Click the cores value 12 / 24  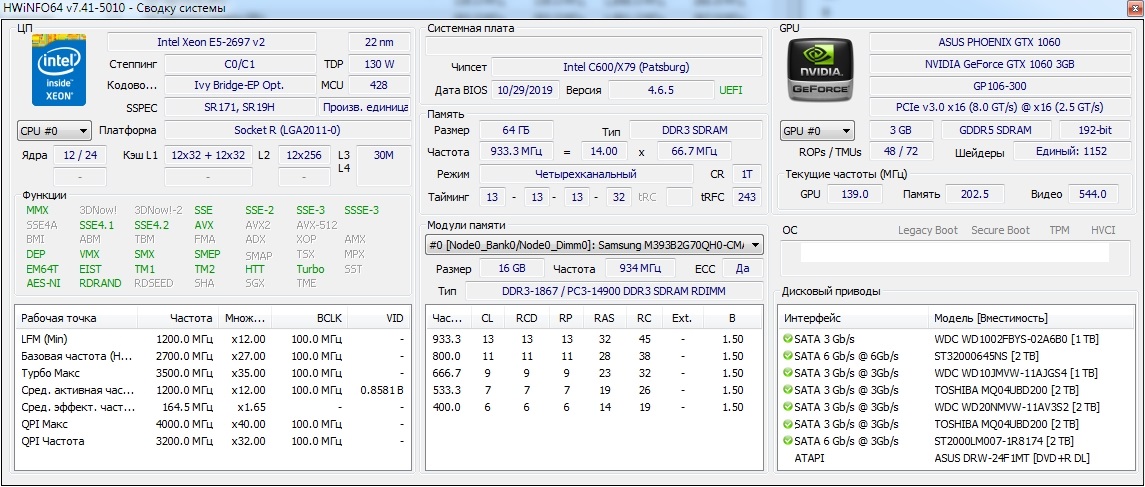coord(80,155)
